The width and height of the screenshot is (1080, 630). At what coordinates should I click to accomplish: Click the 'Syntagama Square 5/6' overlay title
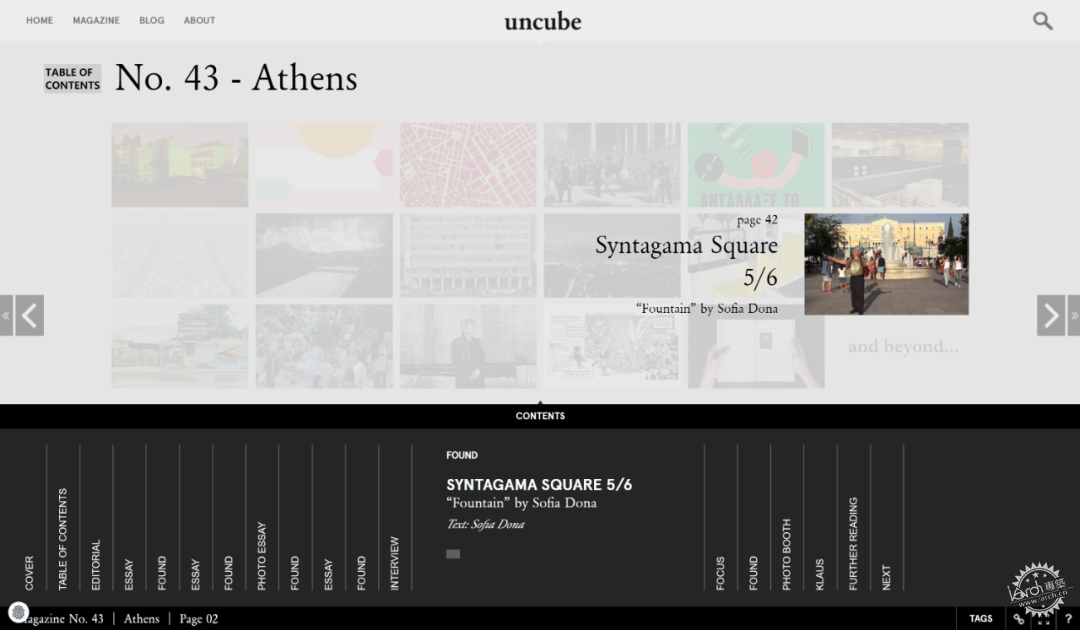(686, 261)
